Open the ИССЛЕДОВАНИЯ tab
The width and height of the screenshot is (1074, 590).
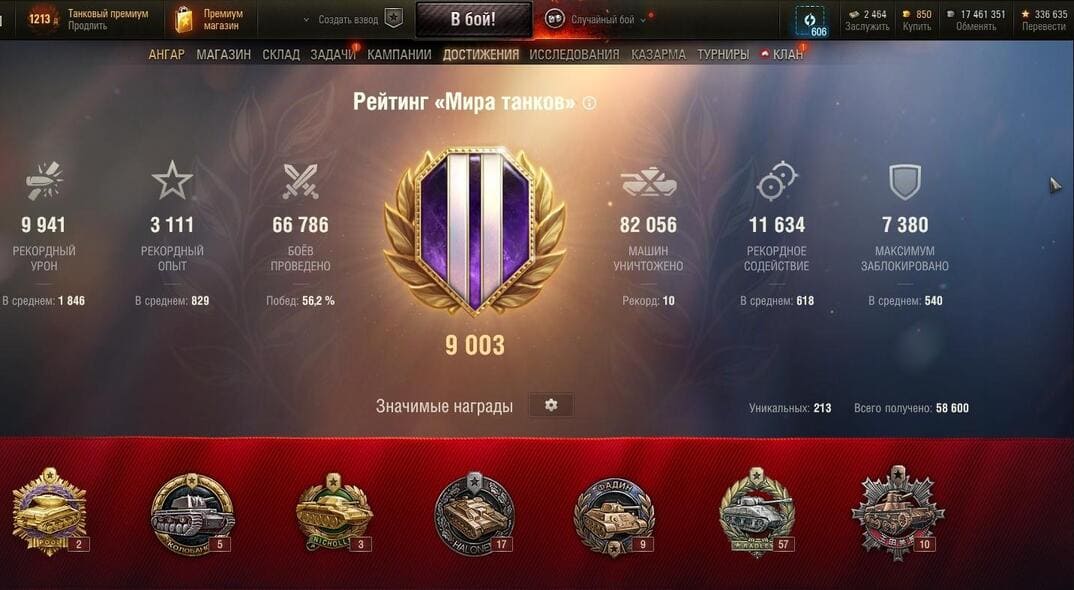574,54
